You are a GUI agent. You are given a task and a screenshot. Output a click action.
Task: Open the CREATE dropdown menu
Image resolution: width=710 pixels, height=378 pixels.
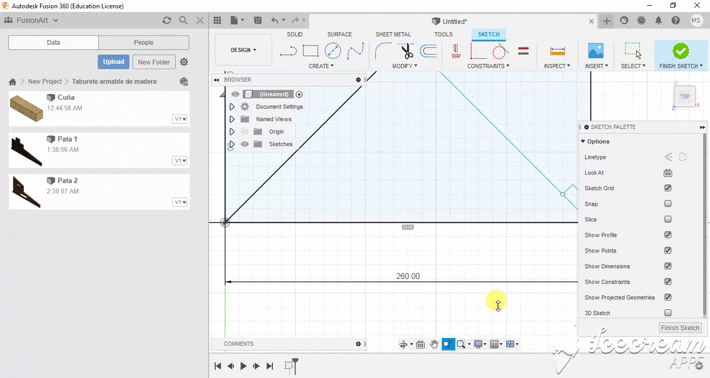click(321, 66)
